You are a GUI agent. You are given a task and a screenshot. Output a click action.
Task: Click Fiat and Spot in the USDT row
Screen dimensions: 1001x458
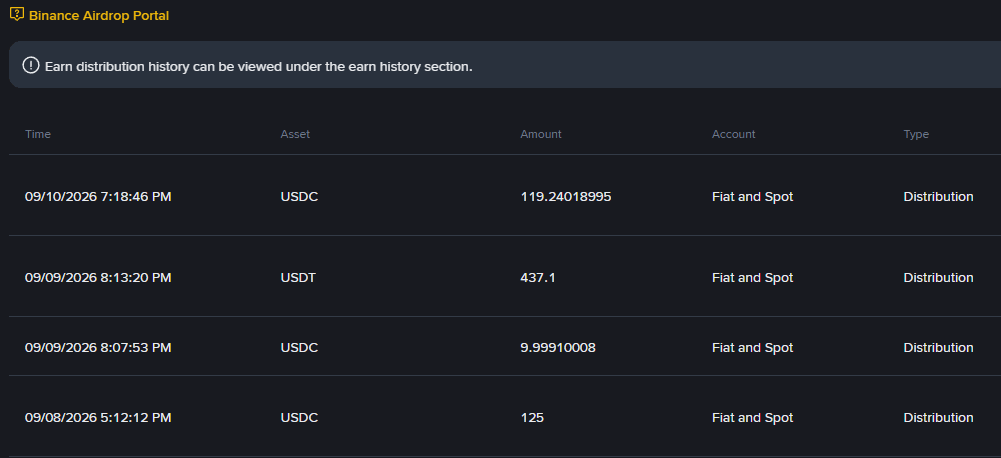tap(753, 278)
